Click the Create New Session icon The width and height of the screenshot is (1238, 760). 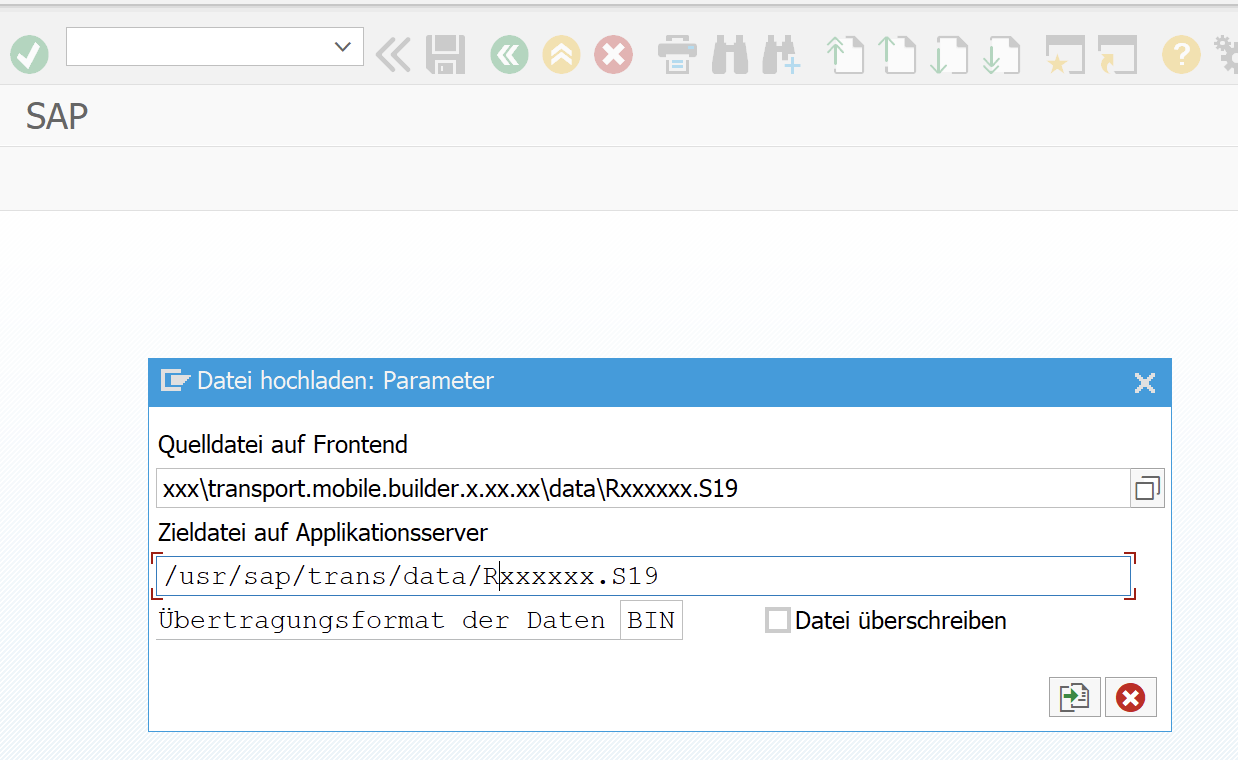tap(1065, 54)
